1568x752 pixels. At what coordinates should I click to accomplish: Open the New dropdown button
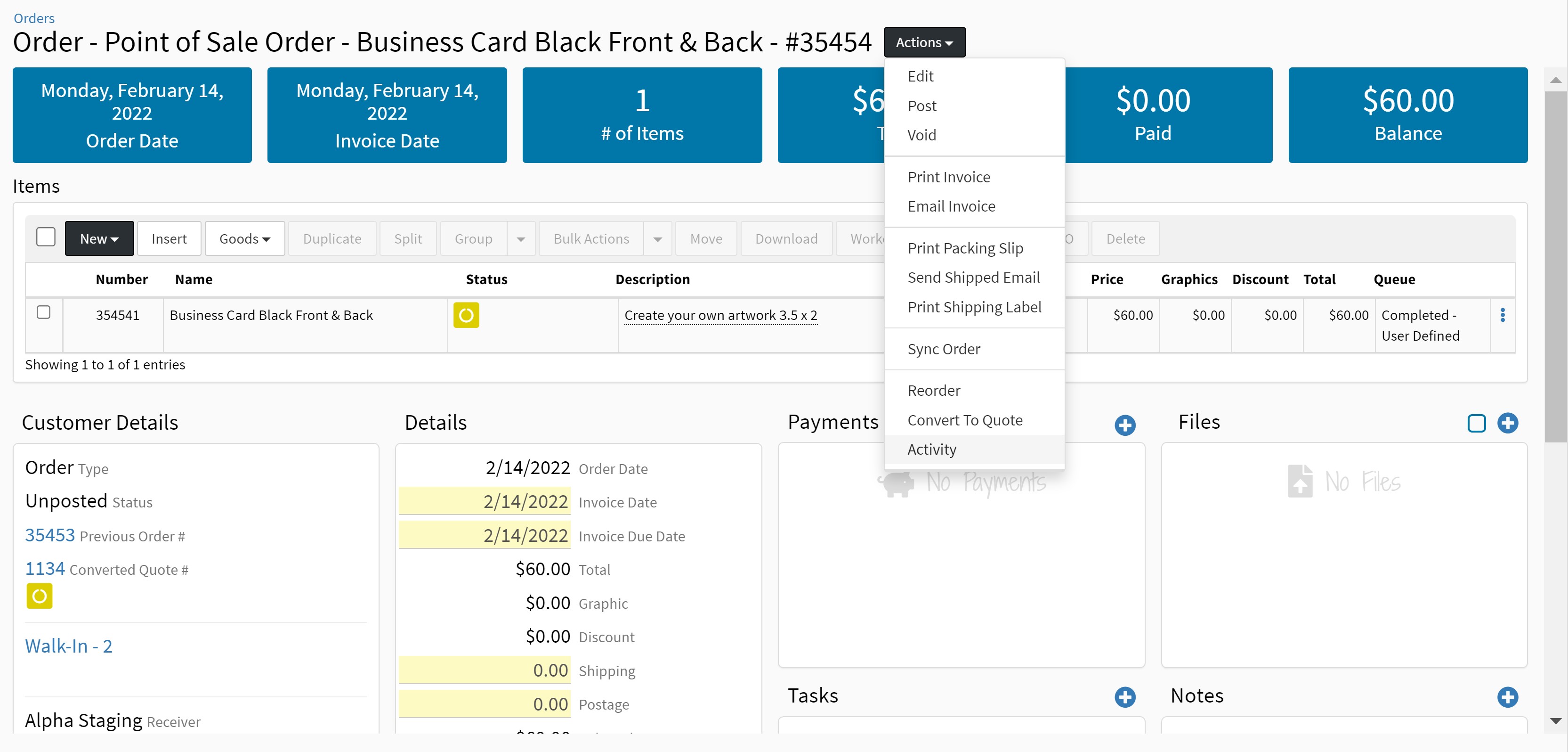[x=99, y=239]
